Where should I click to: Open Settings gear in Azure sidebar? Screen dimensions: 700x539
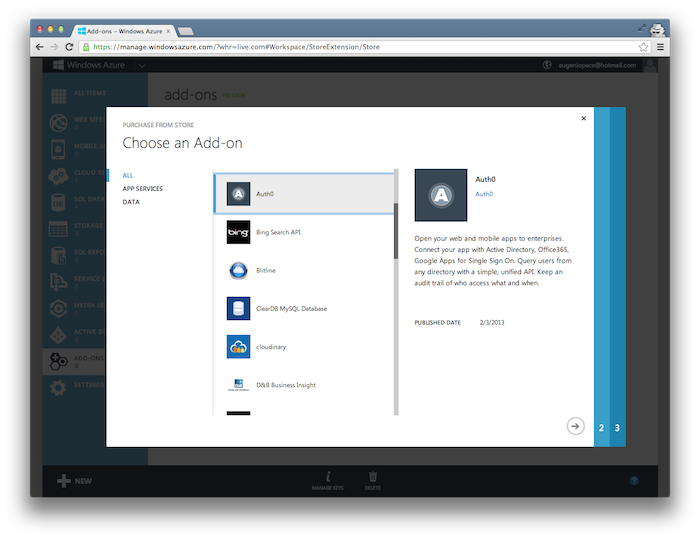[x=58, y=388]
